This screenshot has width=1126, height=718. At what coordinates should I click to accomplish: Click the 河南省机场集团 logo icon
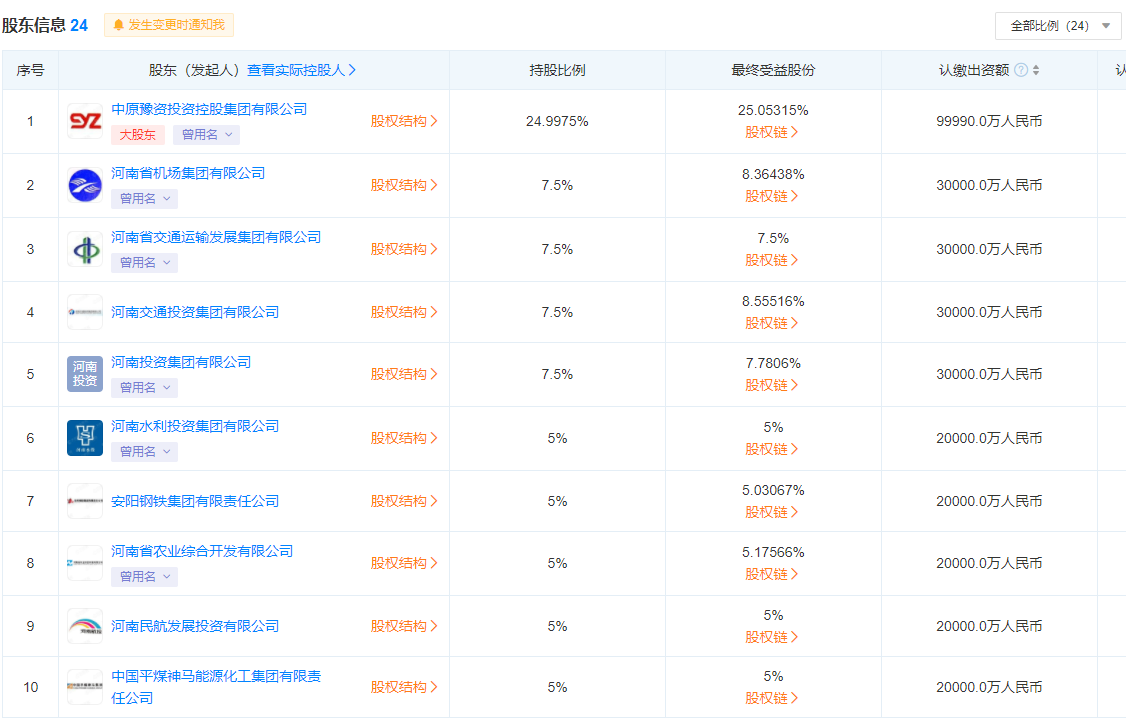click(85, 185)
